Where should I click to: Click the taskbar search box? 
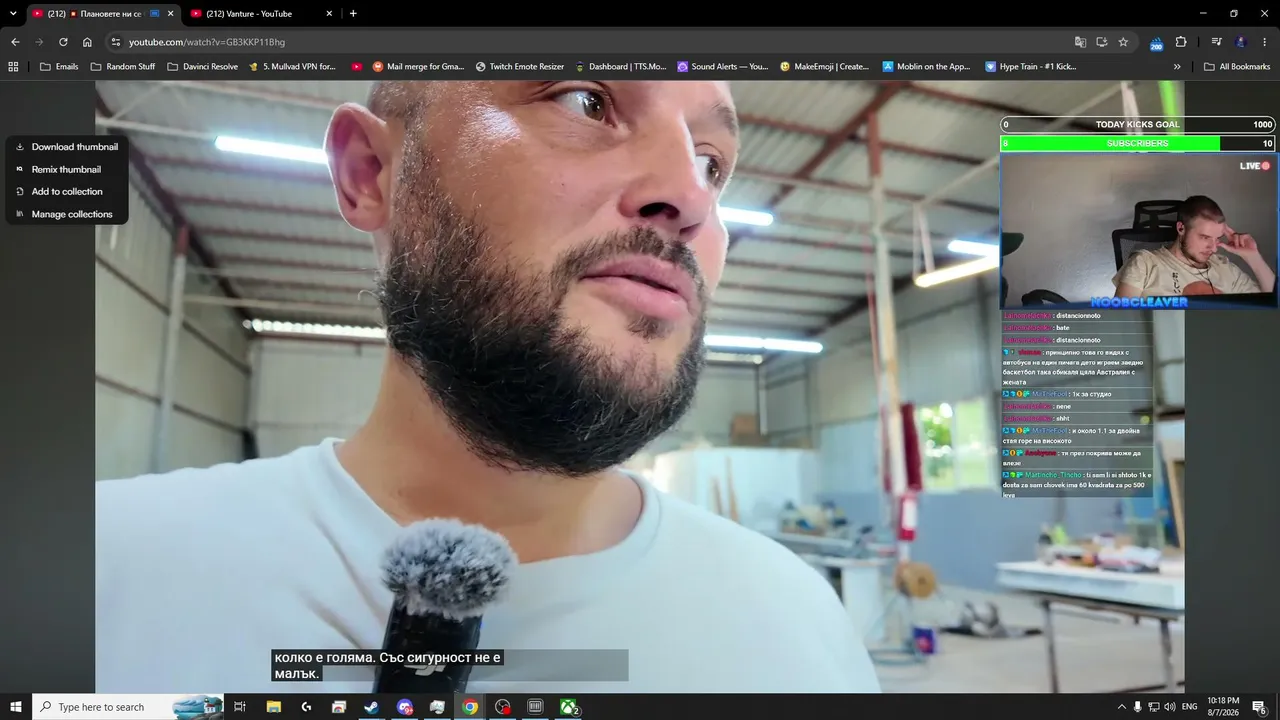(x=128, y=707)
